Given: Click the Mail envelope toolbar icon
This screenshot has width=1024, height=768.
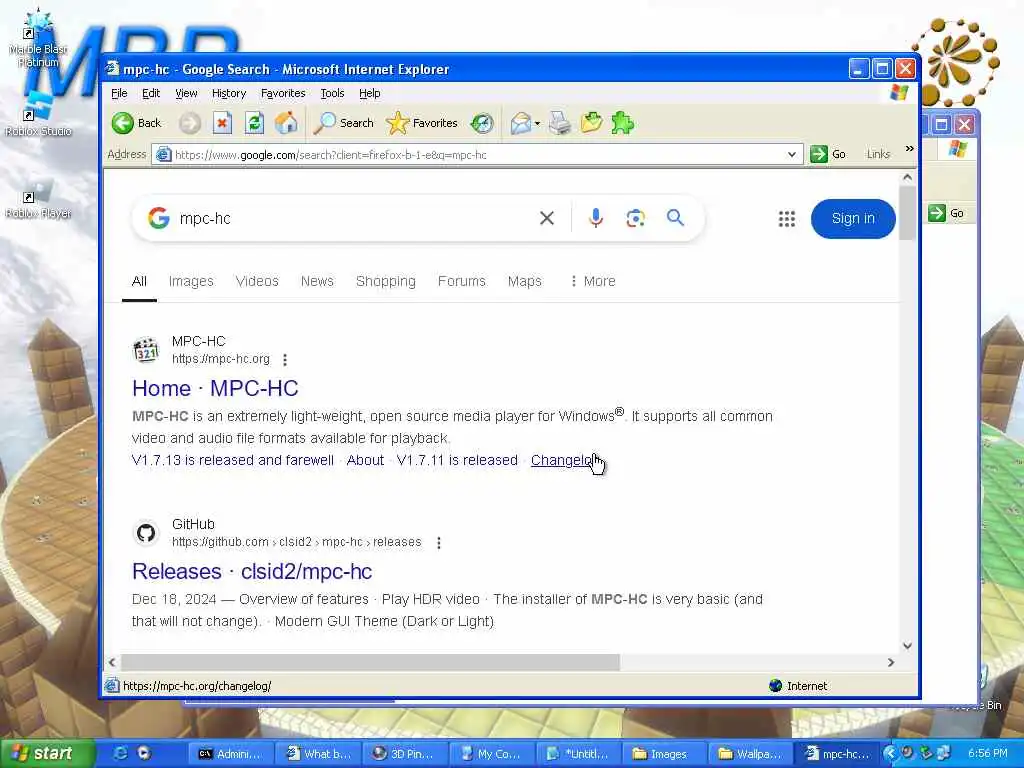Looking at the screenshot, I should [520, 123].
